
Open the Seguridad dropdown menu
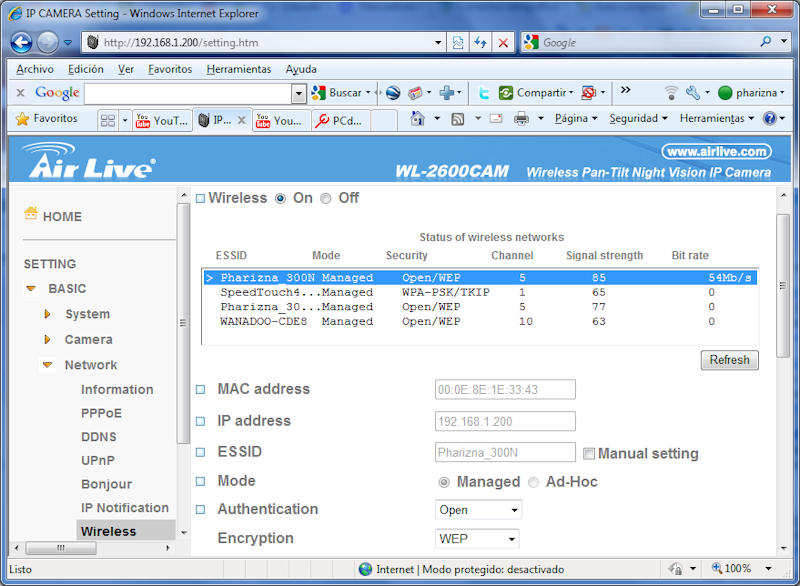click(638, 118)
